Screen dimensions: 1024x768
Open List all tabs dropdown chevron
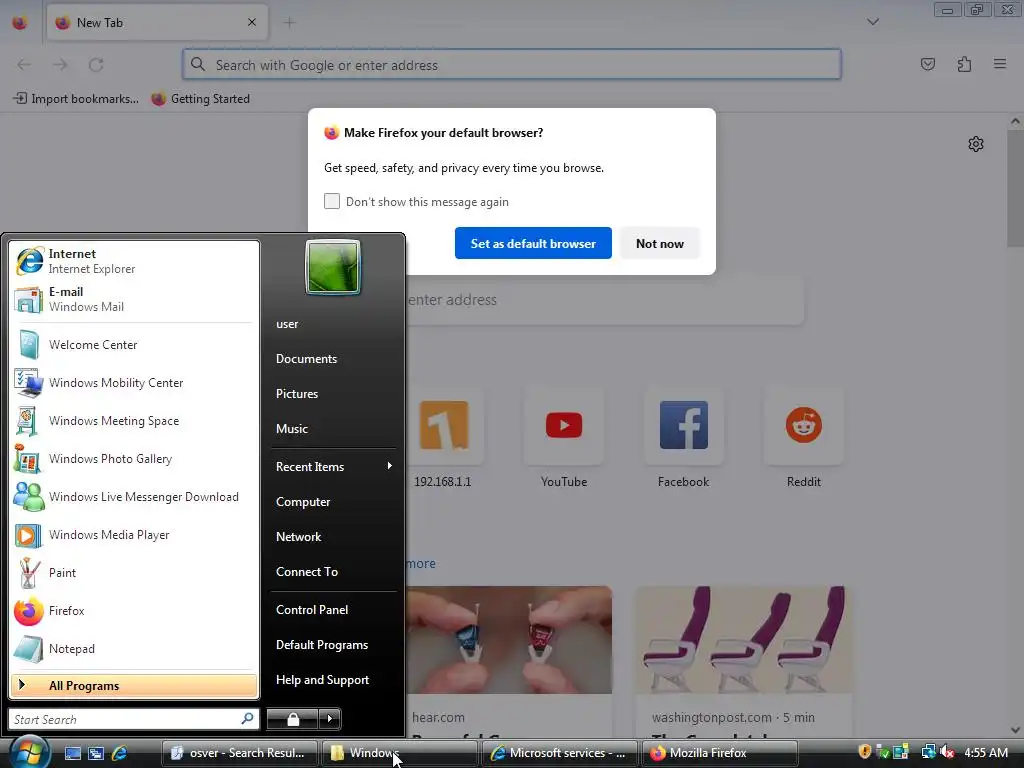[x=872, y=22]
